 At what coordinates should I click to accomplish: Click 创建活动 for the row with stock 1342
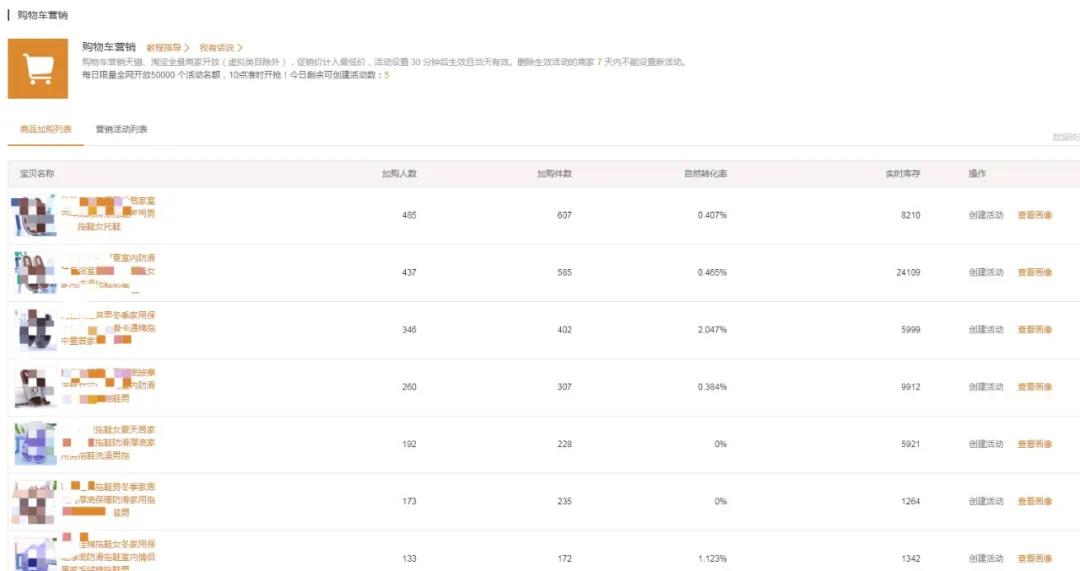pyautogui.click(x=986, y=558)
